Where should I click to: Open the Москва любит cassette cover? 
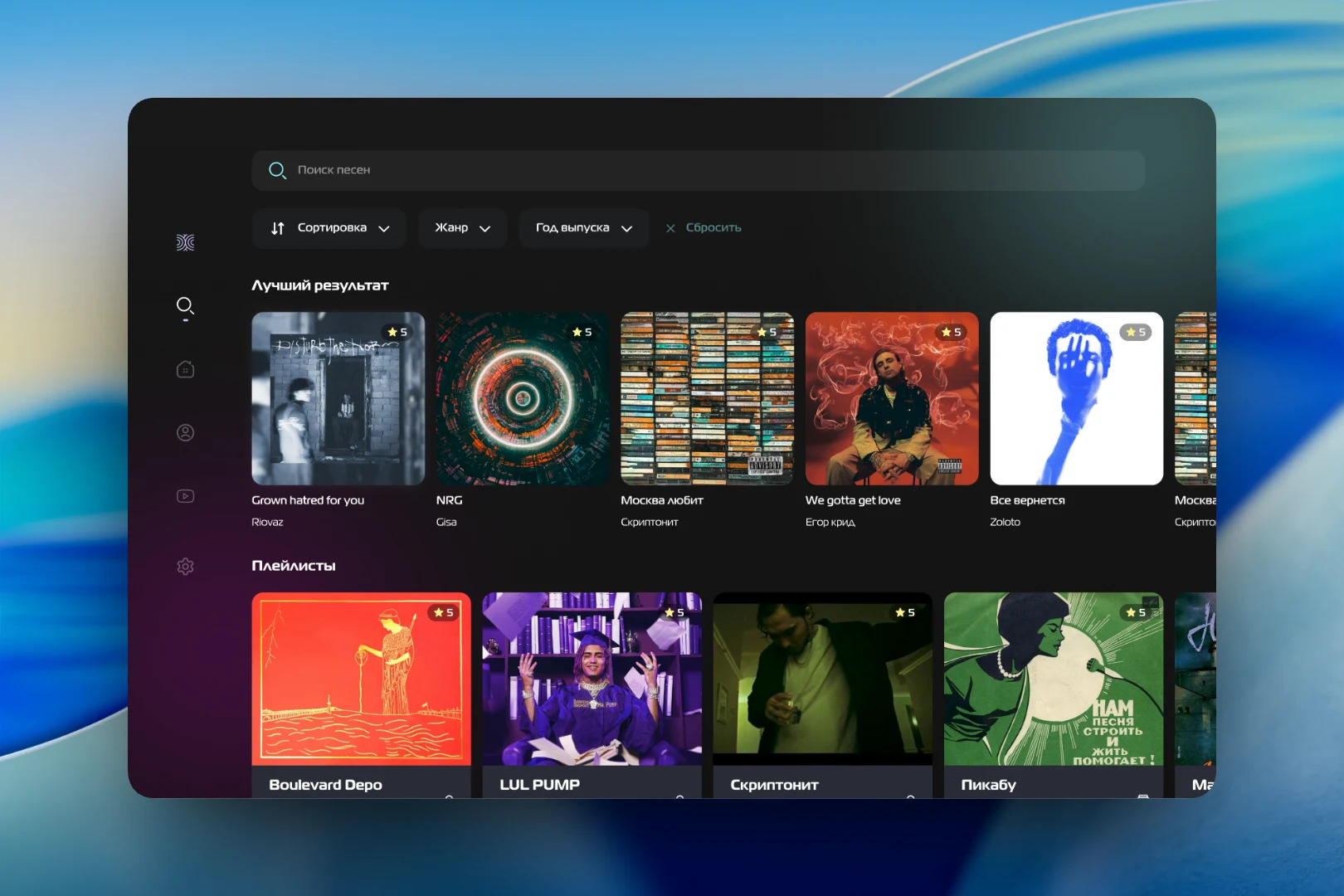coord(708,398)
